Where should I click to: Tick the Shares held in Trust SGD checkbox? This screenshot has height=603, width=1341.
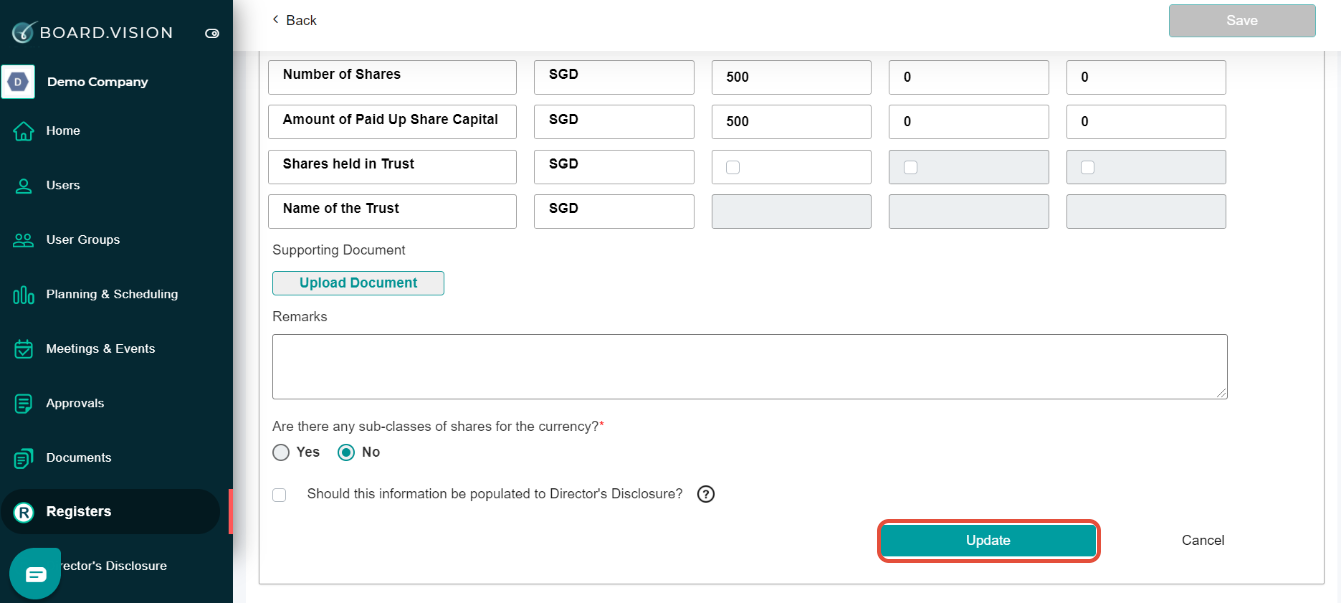[732, 167]
